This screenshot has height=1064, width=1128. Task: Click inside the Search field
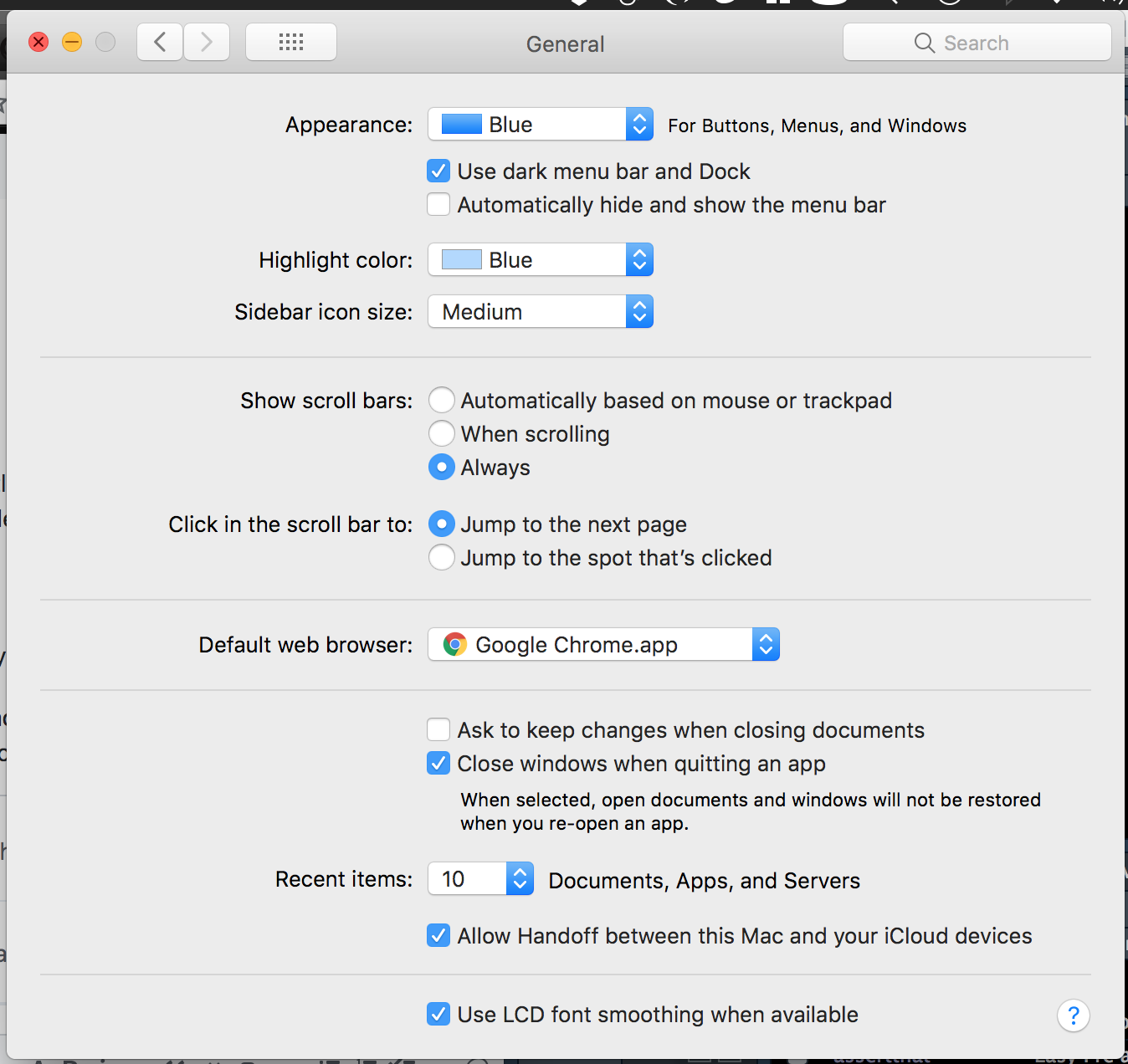[x=987, y=42]
